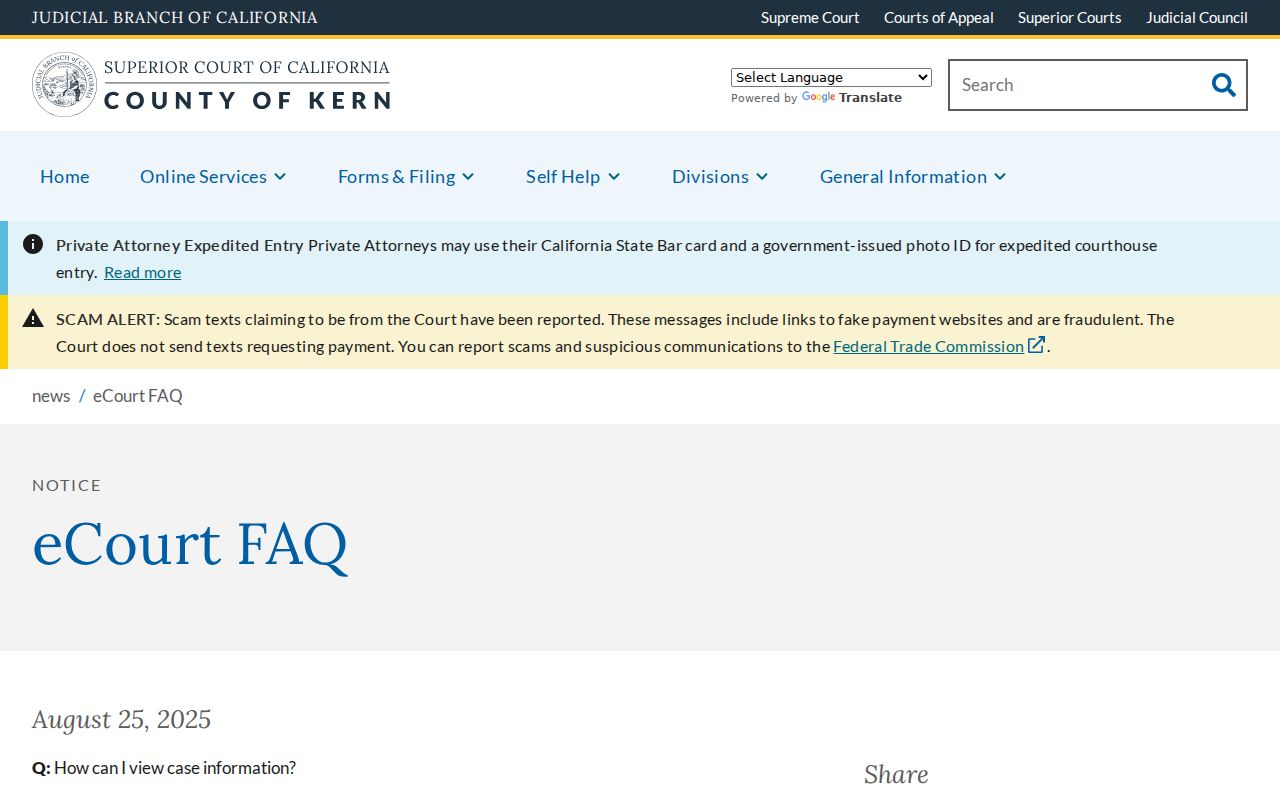Click the magnifying glass search icon
Image resolution: width=1280 pixels, height=800 pixels.
click(1223, 85)
